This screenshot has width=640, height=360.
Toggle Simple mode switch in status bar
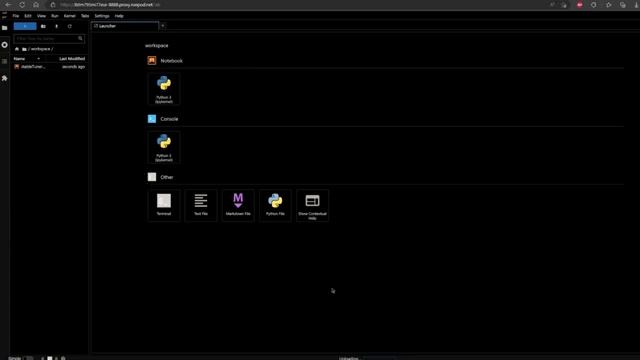pos(29,358)
